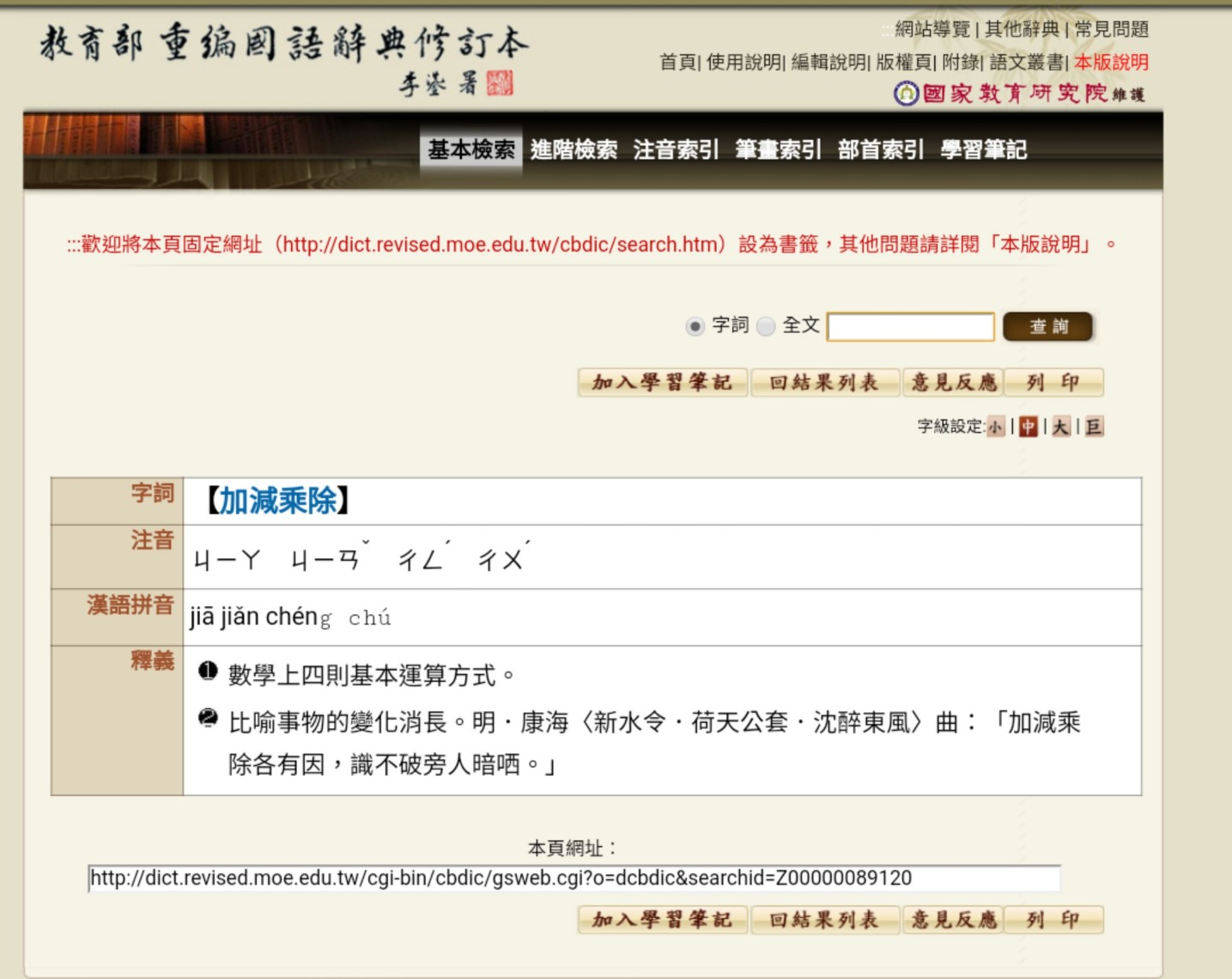Open the 語文叢書 link
This screenshot has width=1232, height=979.
[x=1027, y=62]
